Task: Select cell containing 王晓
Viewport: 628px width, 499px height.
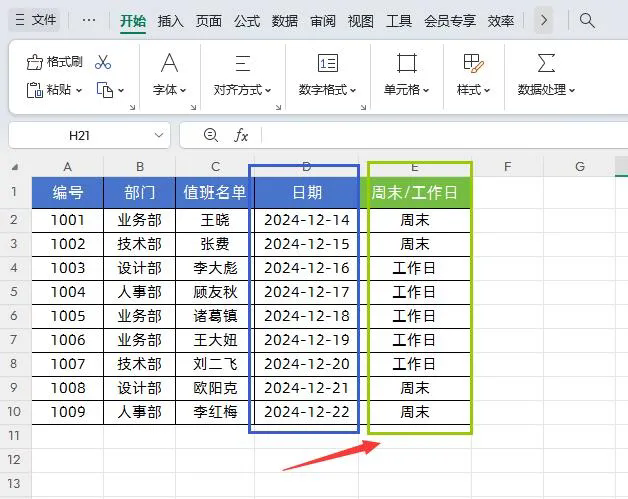Action: pos(215,220)
